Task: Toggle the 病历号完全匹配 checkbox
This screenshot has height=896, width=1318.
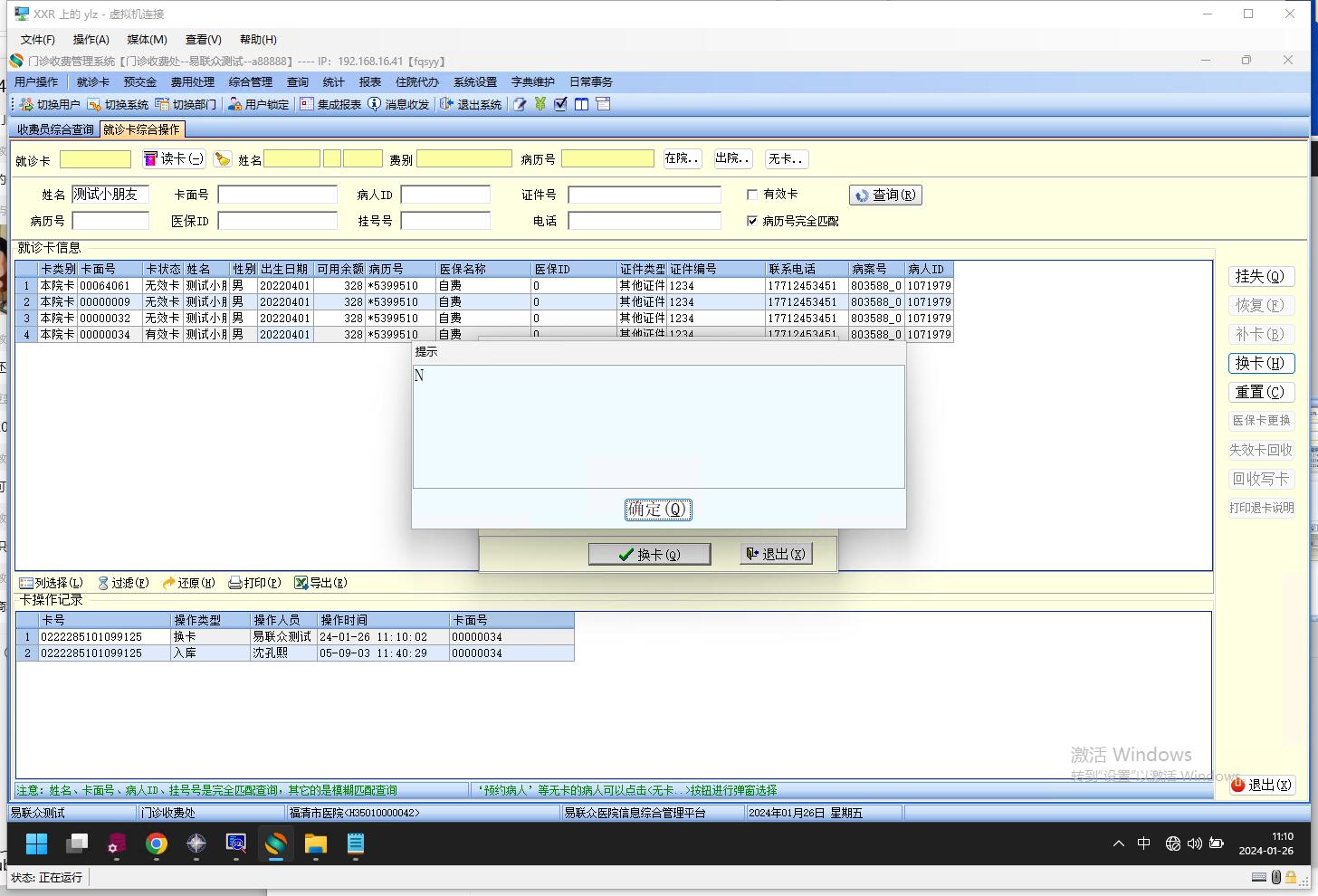Action: (x=752, y=221)
